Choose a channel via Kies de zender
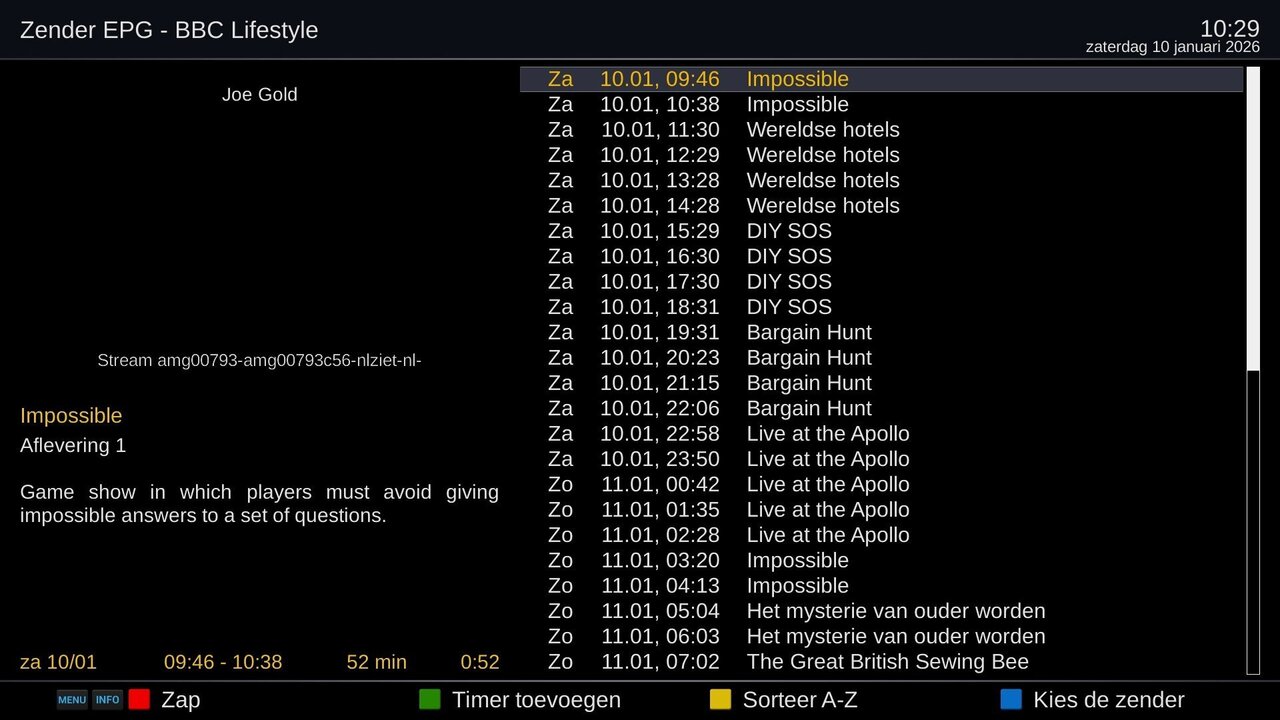 click(1109, 700)
